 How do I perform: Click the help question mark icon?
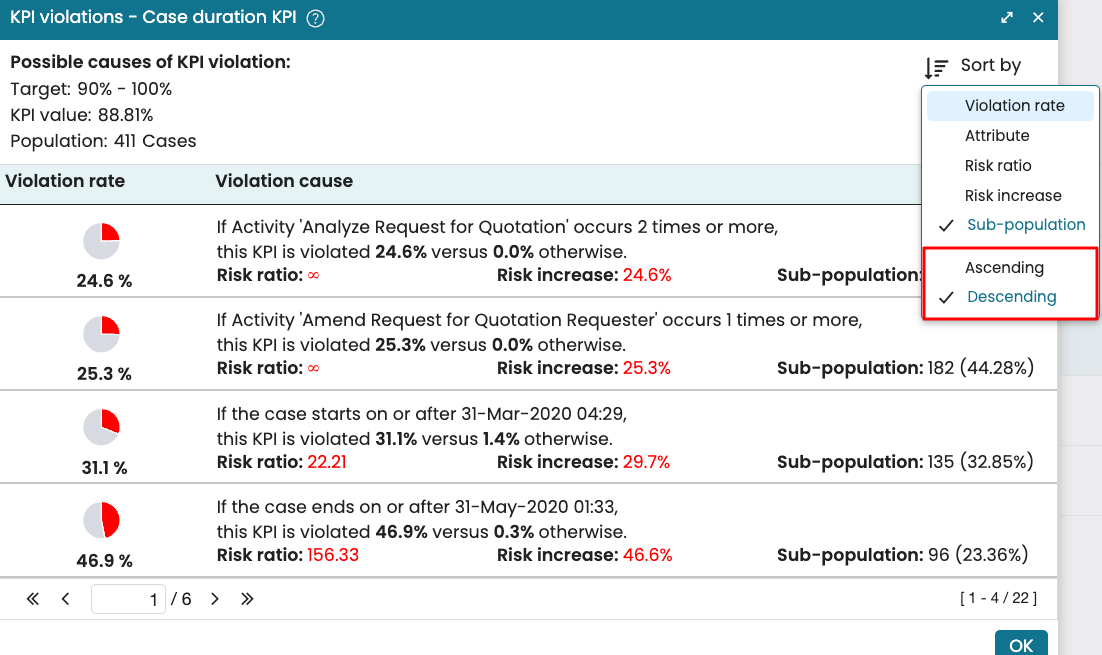coord(315,18)
